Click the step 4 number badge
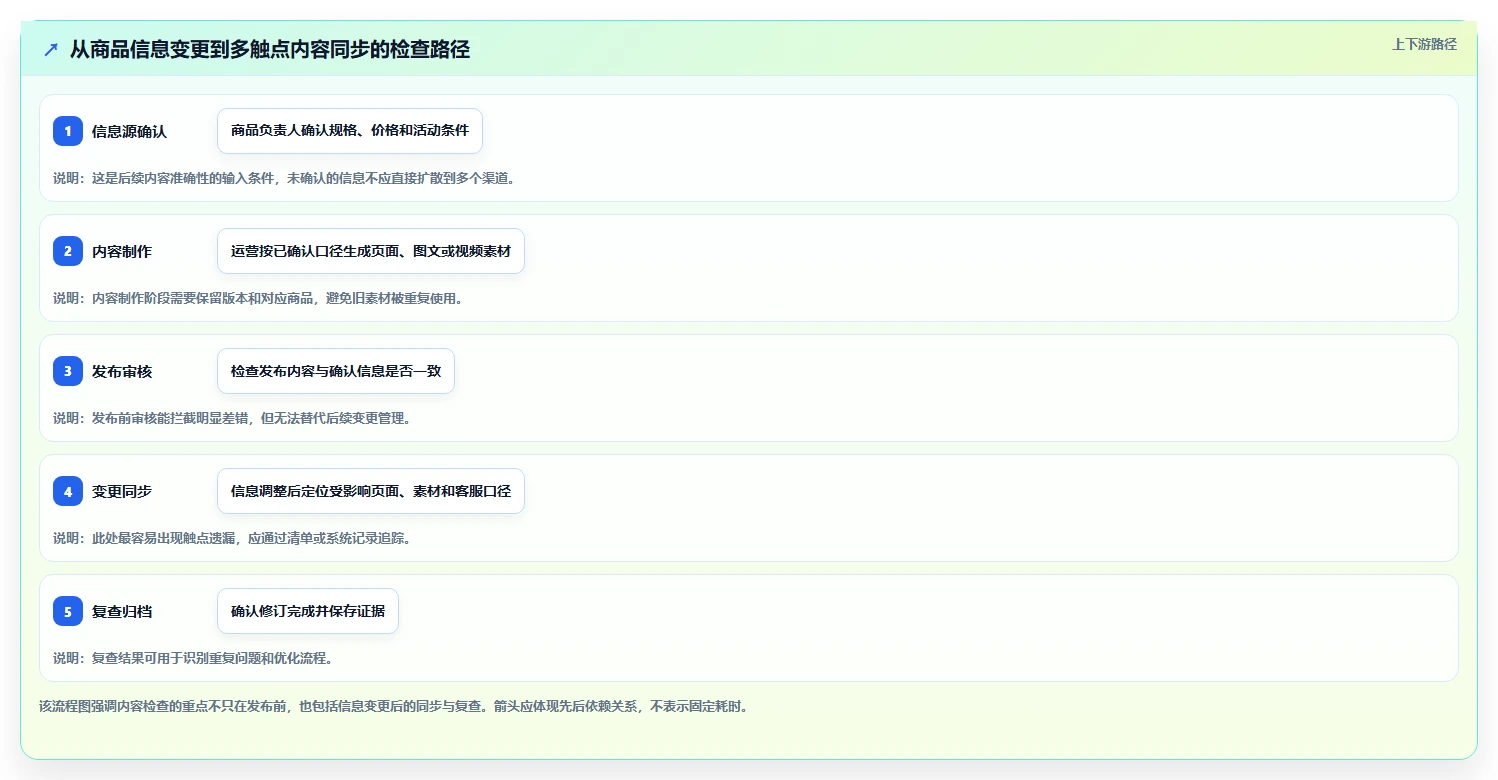1498x780 pixels. (68, 491)
